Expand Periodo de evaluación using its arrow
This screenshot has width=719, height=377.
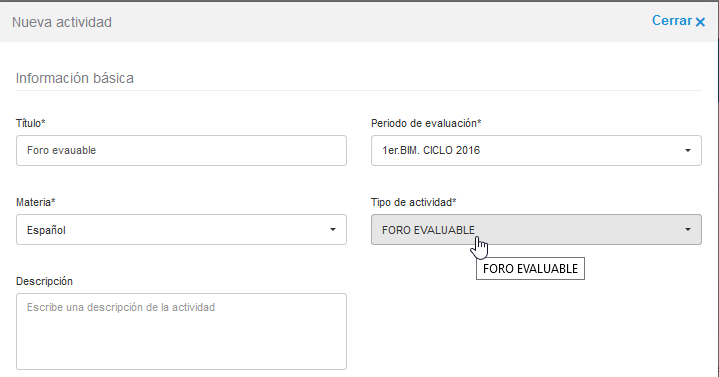tap(688, 150)
